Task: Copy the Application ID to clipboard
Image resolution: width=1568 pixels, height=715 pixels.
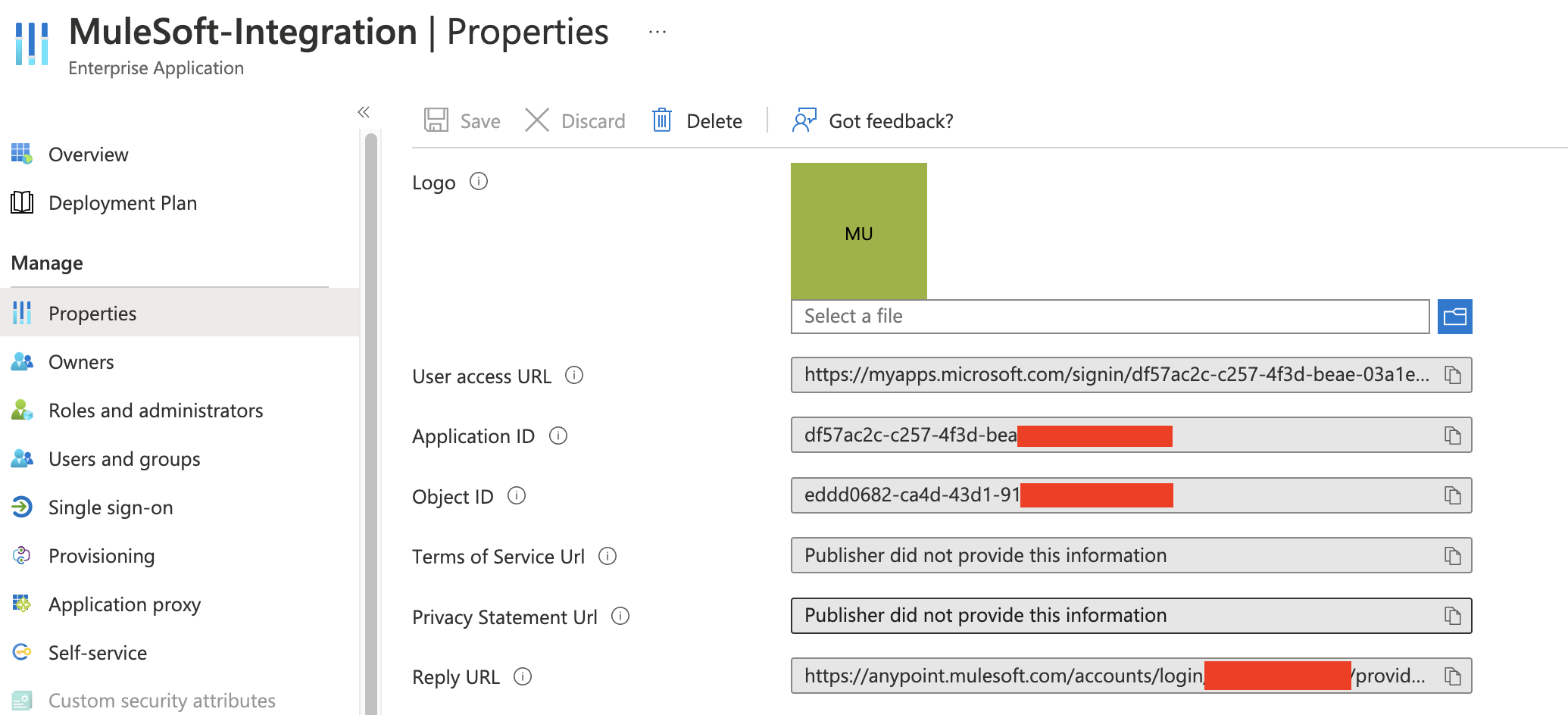Action: (x=1452, y=436)
